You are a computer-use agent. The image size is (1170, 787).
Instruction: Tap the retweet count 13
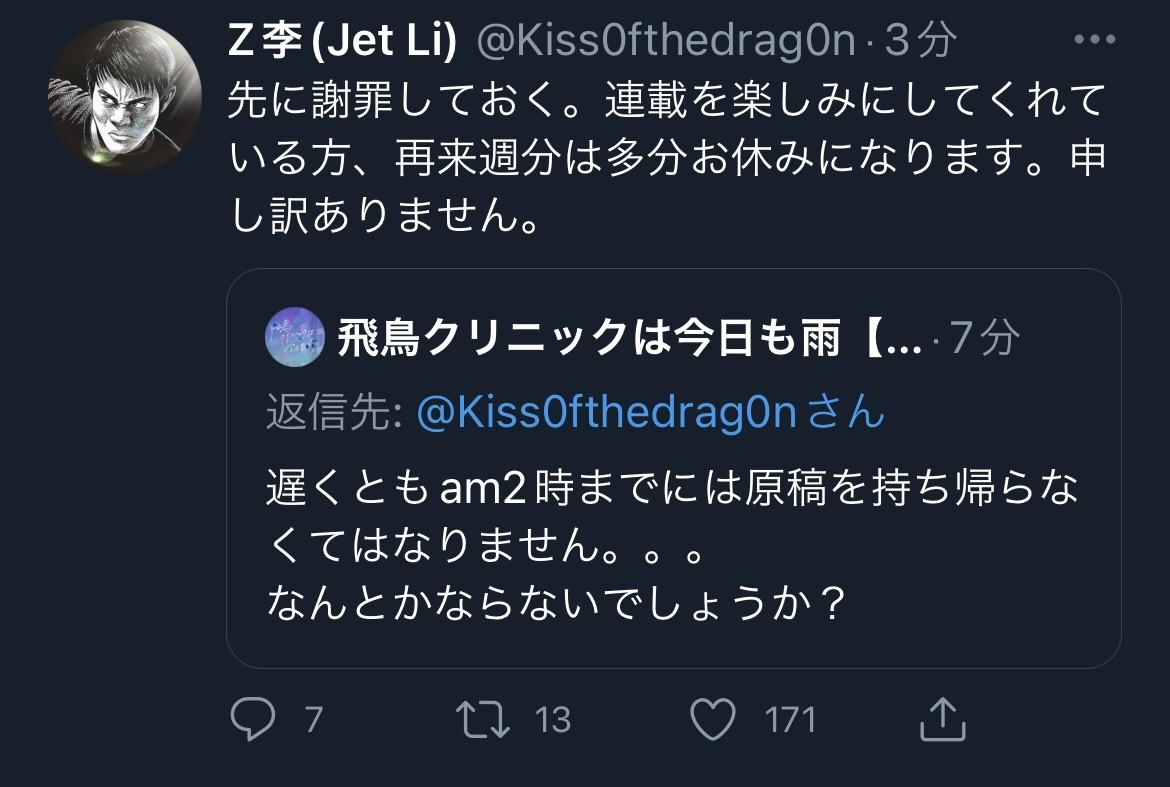click(553, 720)
